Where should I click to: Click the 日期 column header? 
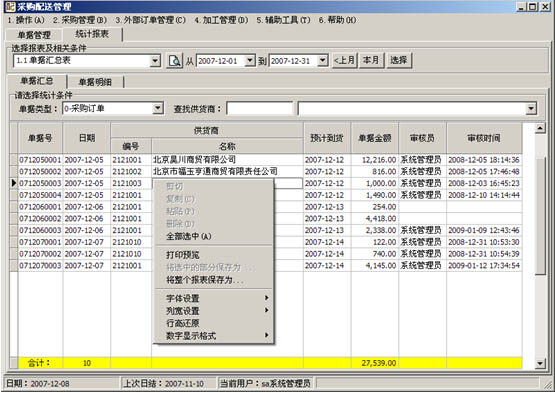87,138
